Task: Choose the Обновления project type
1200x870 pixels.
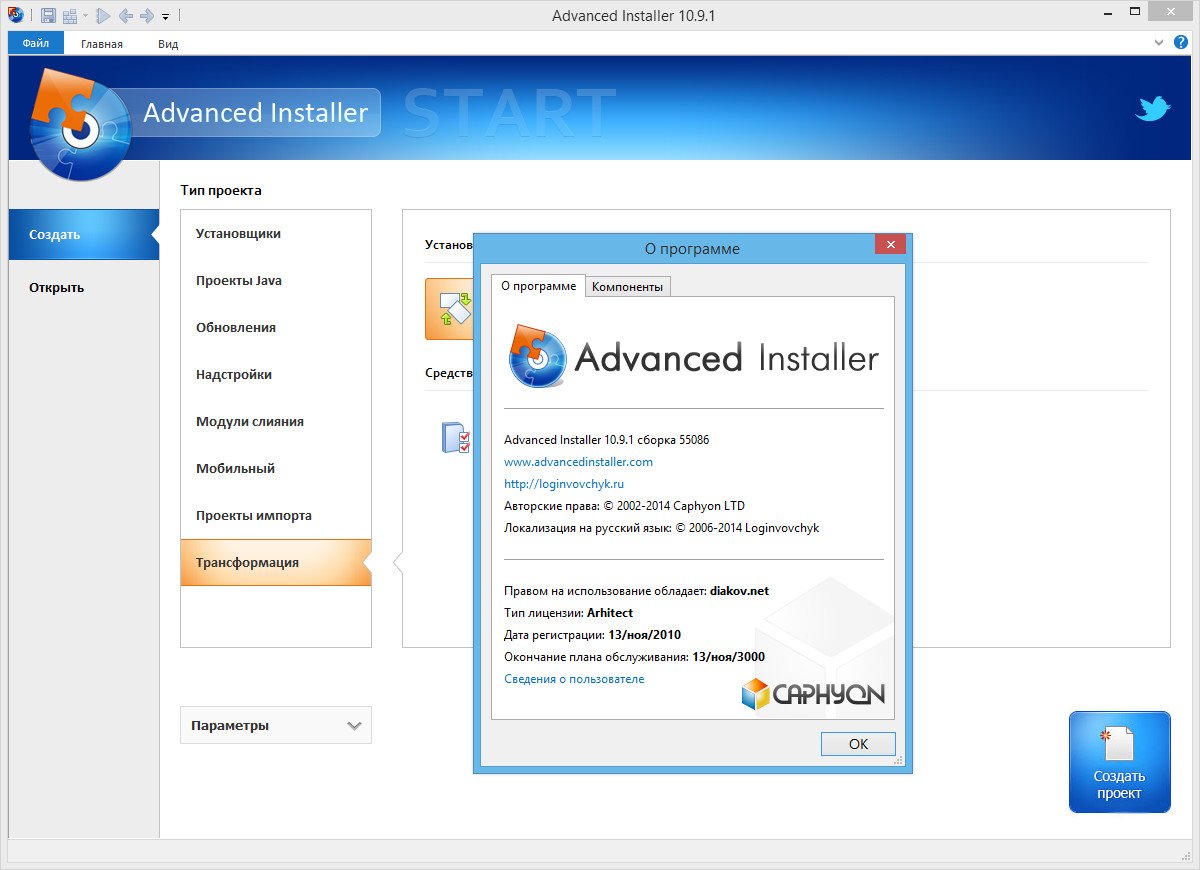Action: [x=276, y=328]
